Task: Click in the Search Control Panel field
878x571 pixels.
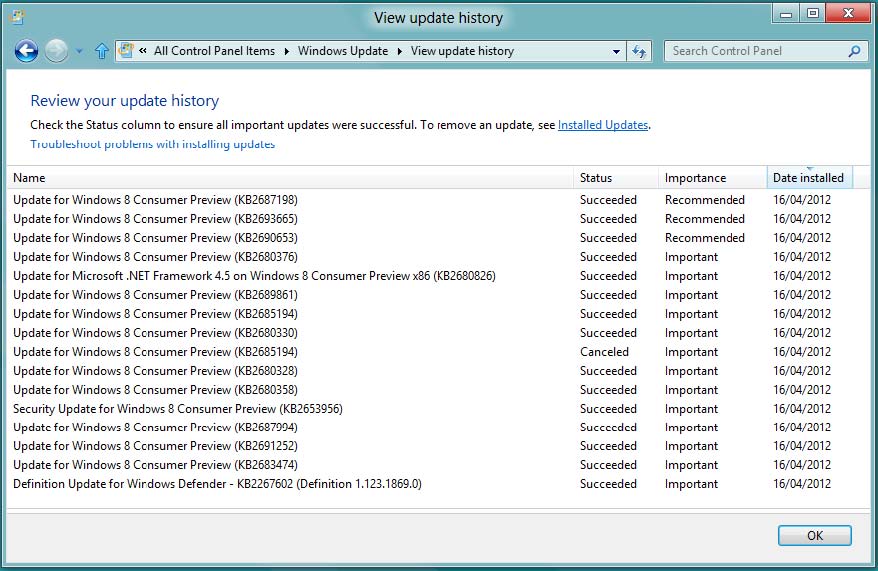Action: pyautogui.click(x=755, y=51)
